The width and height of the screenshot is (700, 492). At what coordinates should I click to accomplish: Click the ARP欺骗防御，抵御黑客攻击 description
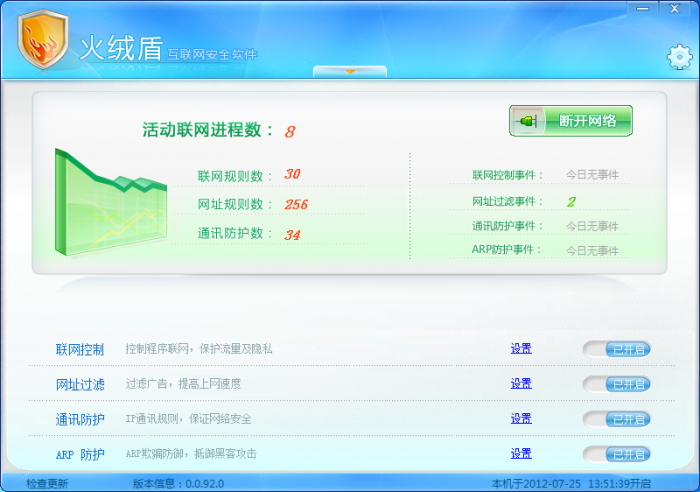point(191,454)
